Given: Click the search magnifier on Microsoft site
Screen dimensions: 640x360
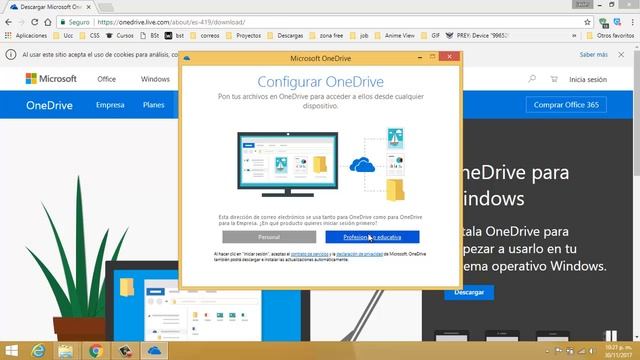Looking at the screenshot, I should pos(532,79).
